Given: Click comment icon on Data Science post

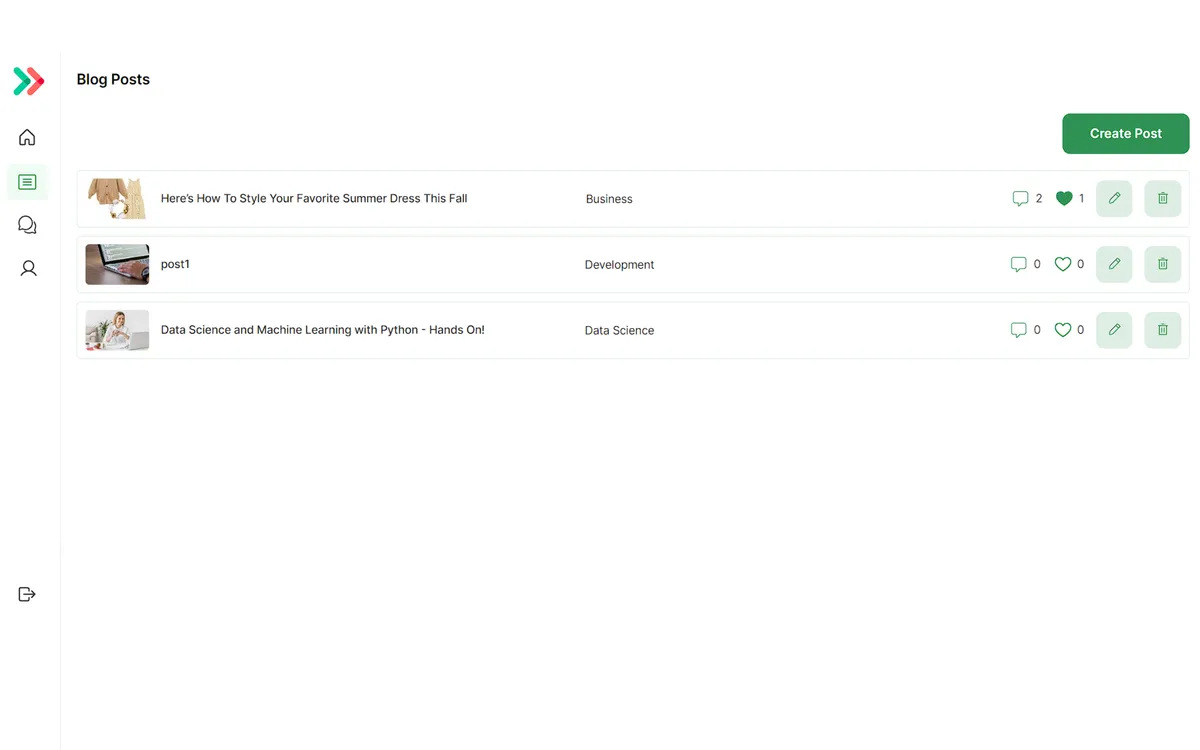Looking at the screenshot, I should click(x=1018, y=330).
